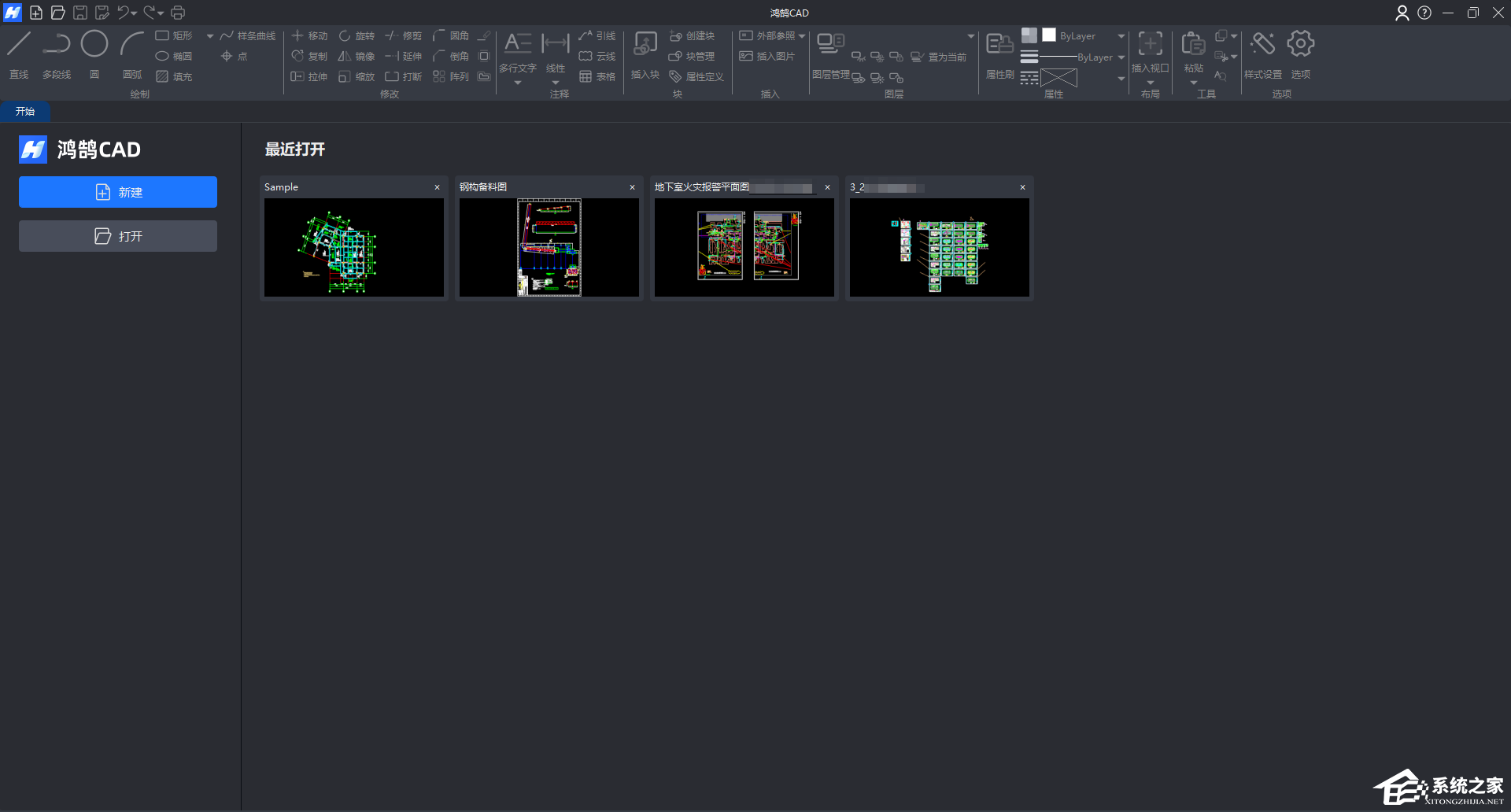Click the white color swatch in 属性
Image resolution: width=1511 pixels, height=812 pixels.
pos(1049,35)
